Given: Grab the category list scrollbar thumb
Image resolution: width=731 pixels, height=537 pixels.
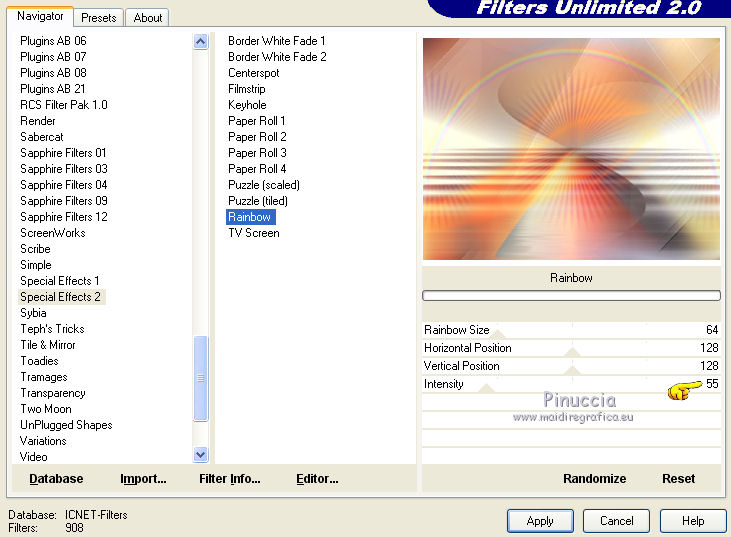Looking at the screenshot, I should [x=200, y=378].
